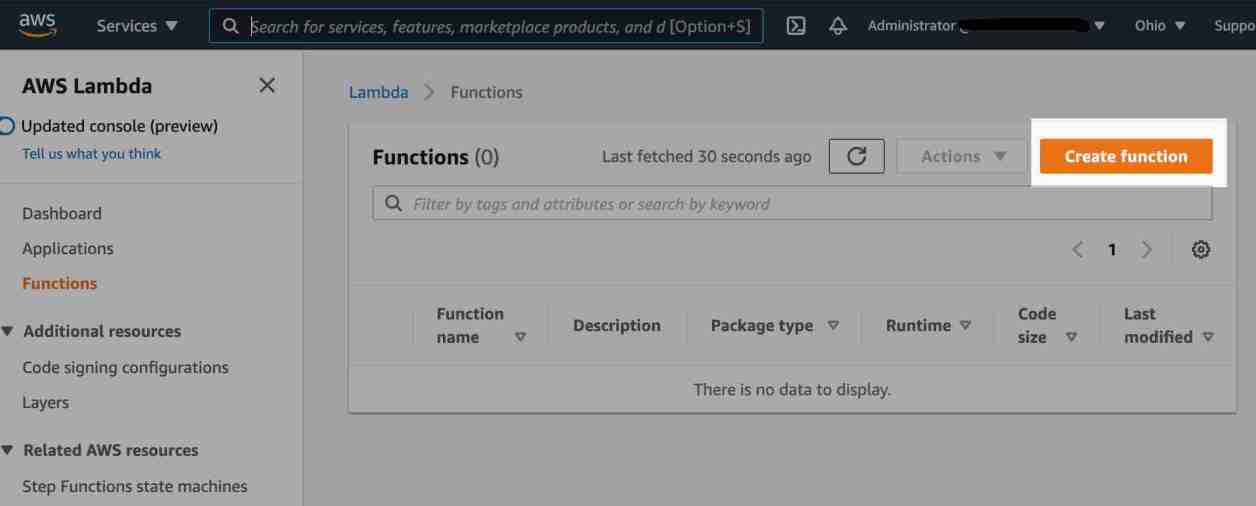
Task: Click the Functions breadcrumb text
Action: pyautogui.click(x=486, y=92)
